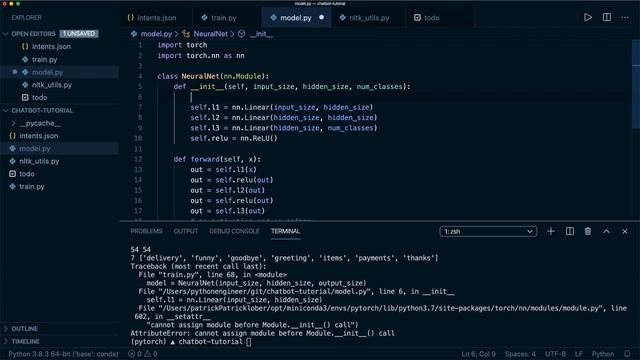Open todo in the project folder tree

[27, 174]
